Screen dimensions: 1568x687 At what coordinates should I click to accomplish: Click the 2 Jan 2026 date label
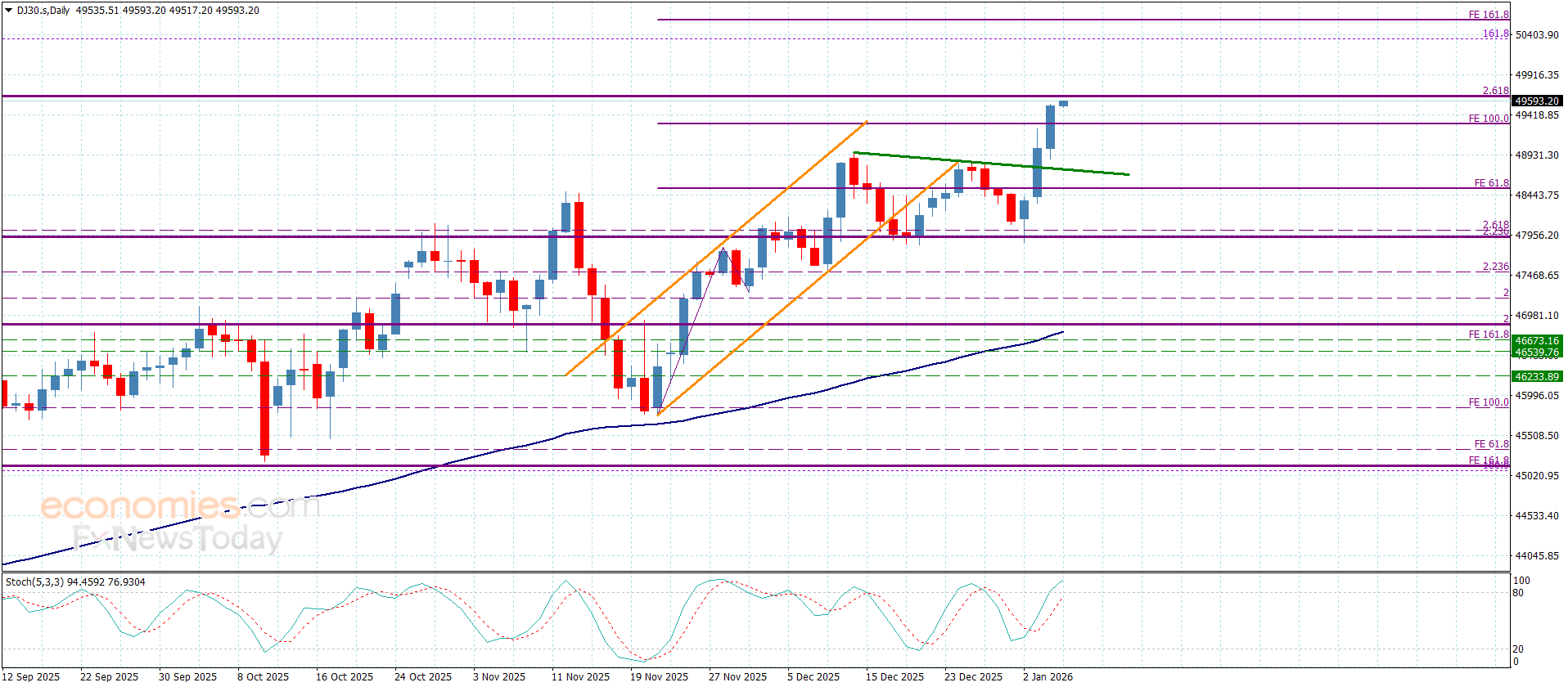click(x=1048, y=676)
